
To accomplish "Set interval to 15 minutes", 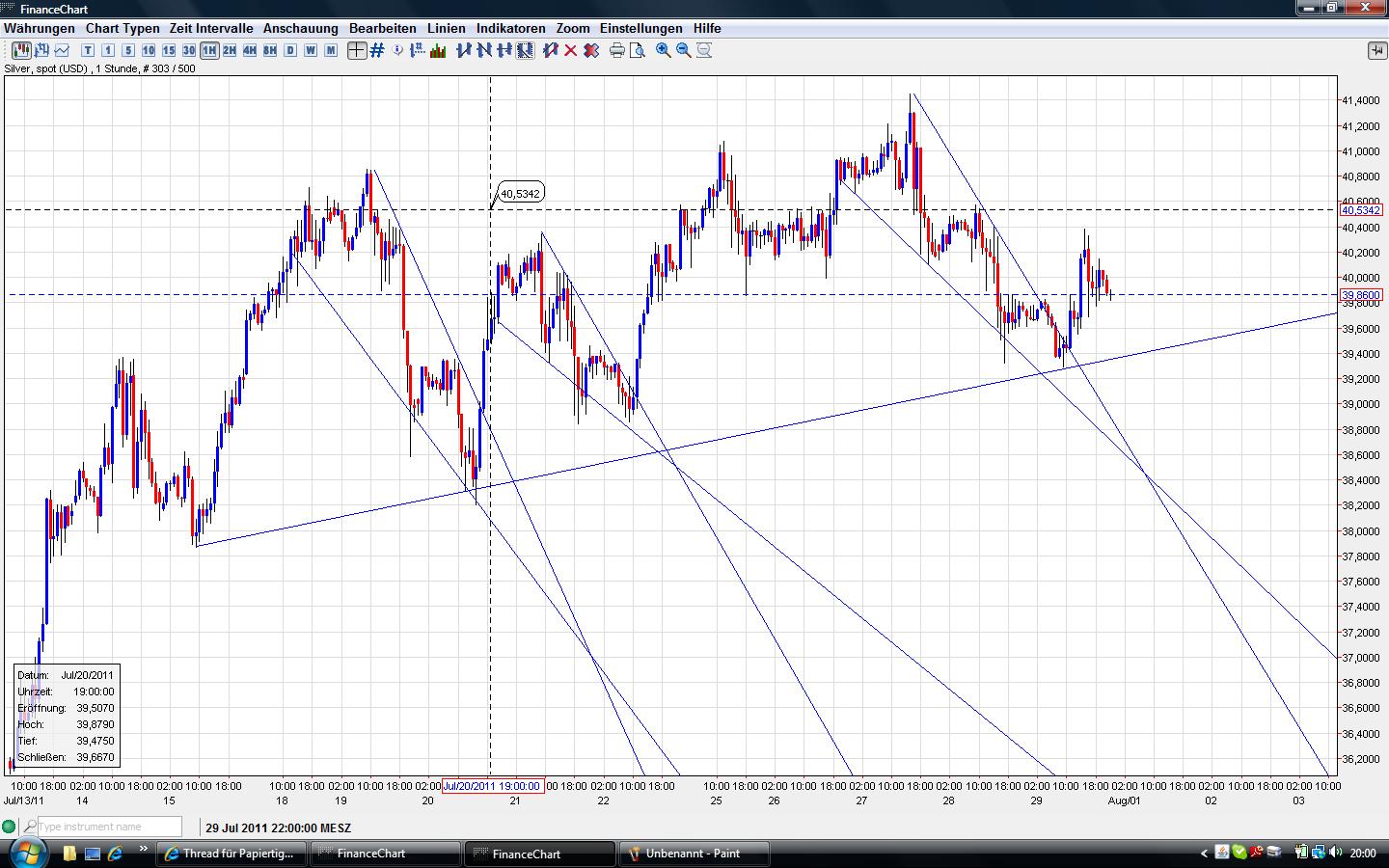I will 169,50.
